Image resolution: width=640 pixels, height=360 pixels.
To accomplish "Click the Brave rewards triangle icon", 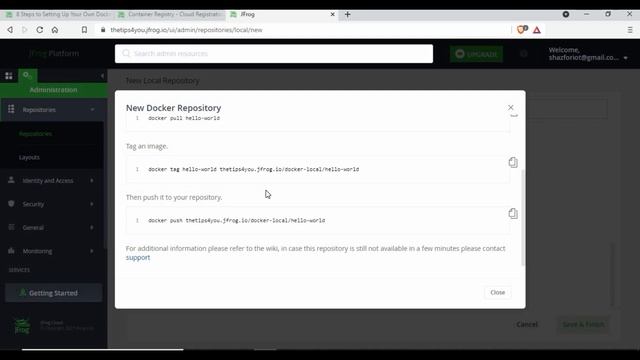I will pos(537,30).
